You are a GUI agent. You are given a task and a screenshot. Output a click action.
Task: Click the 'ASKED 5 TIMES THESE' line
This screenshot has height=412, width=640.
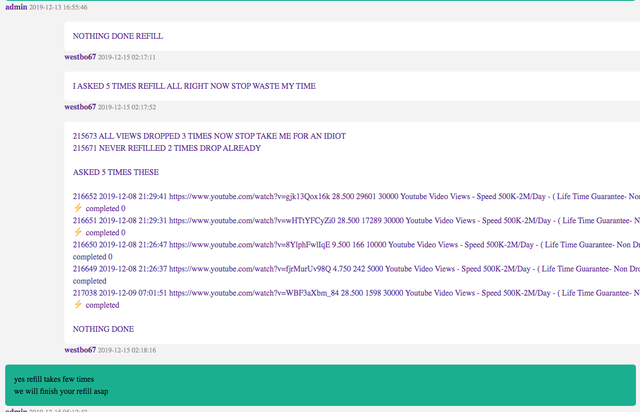116,172
